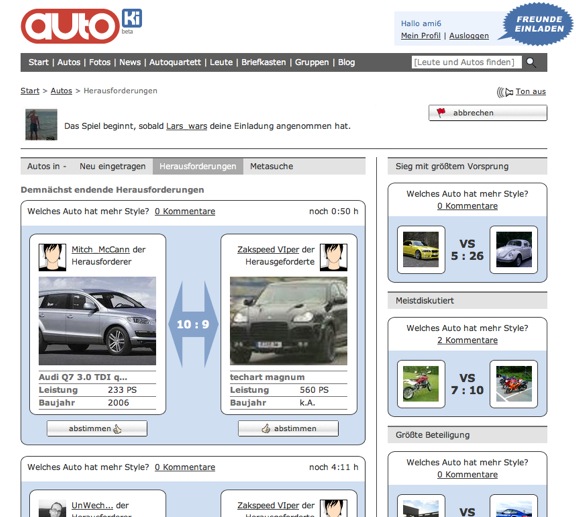
Task: Switch to the Metasuche tab
Action: (271, 166)
